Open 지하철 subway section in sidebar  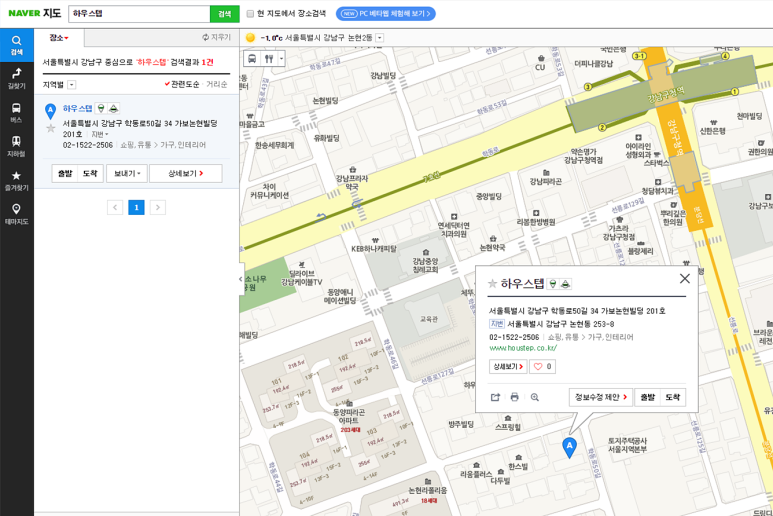(x=16, y=147)
